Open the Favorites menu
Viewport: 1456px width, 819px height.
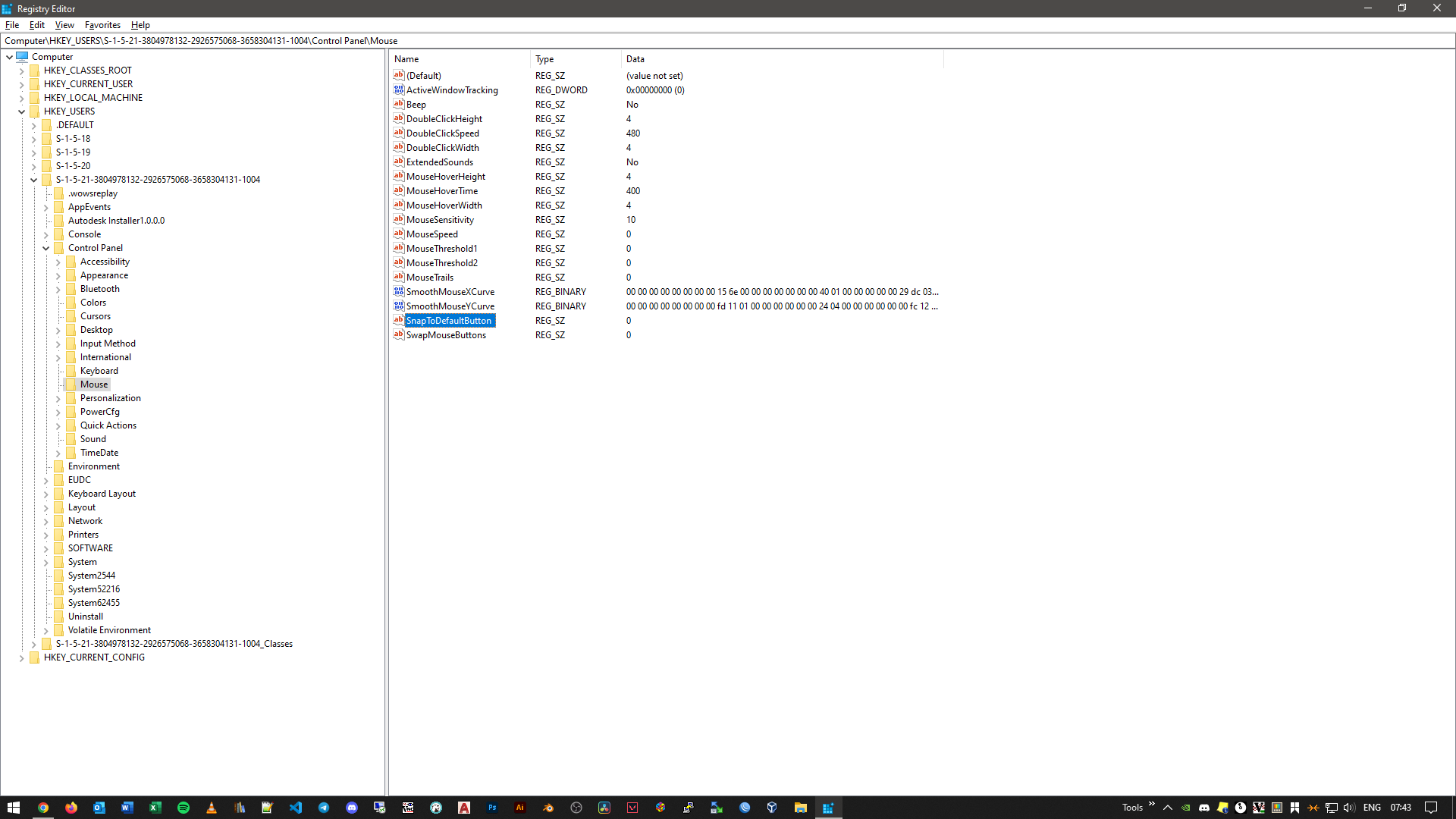click(102, 25)
